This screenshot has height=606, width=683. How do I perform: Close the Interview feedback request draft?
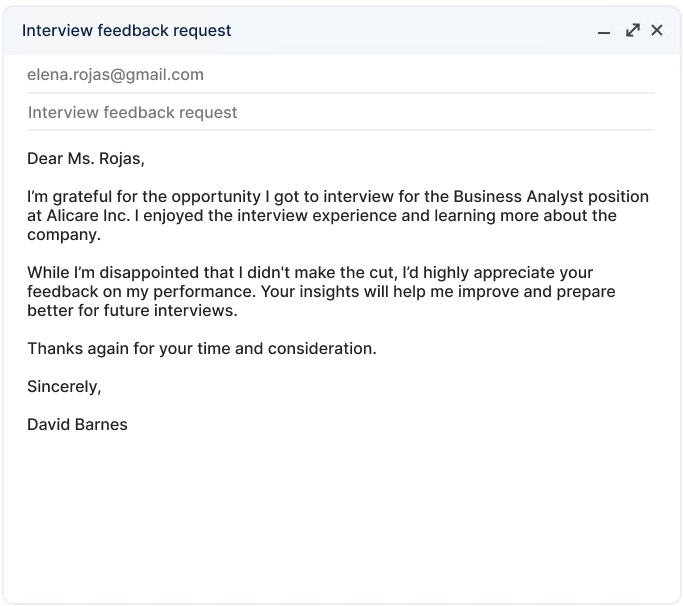pyautogui.click(x=657, y=30)
